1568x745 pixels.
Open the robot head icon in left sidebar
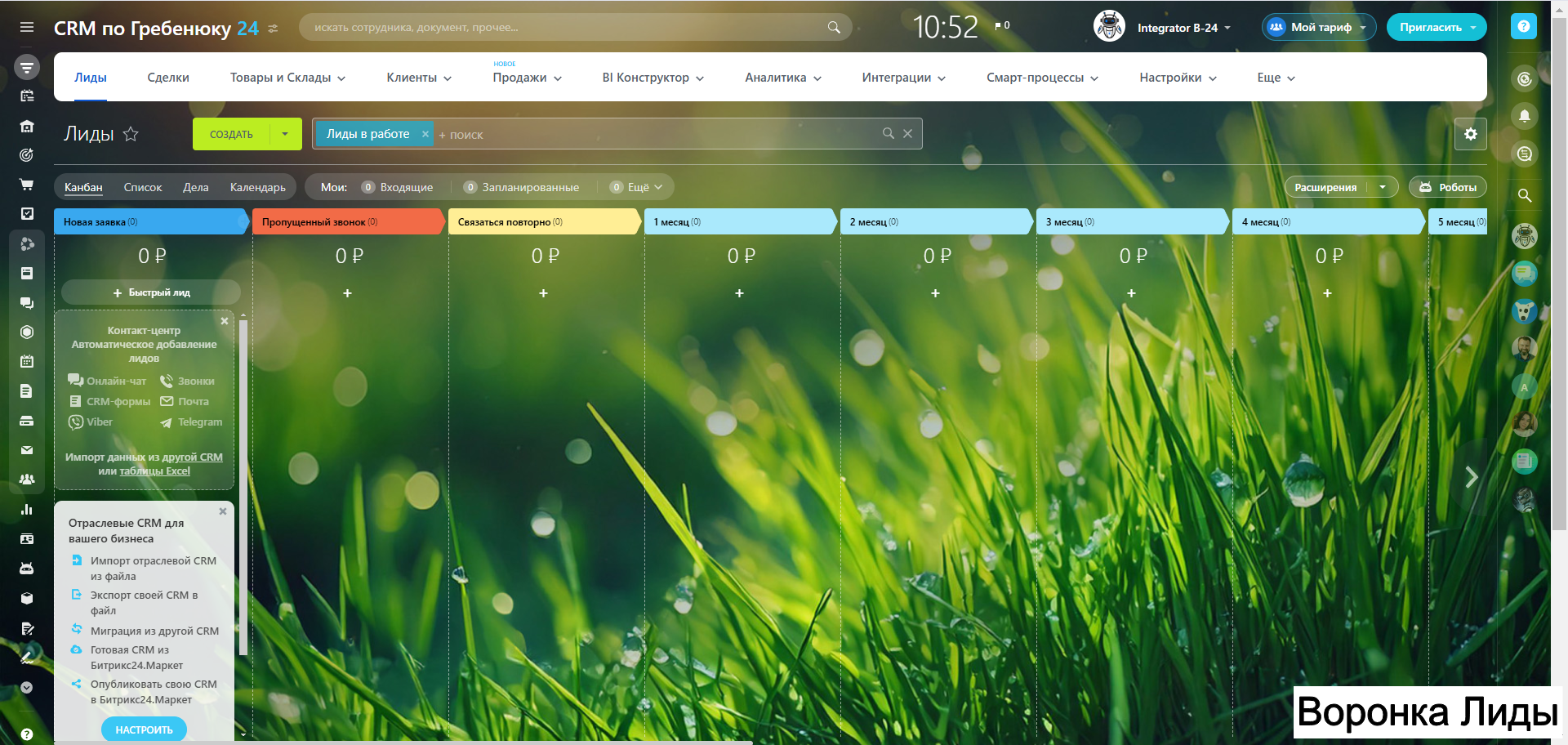pyautogui.click(x=27, y=569)
